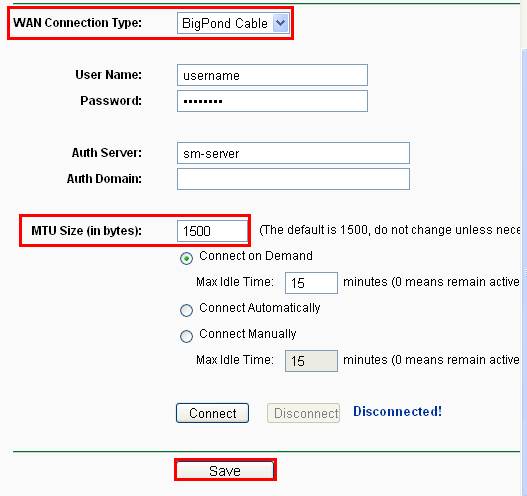
Task: Click the Disconnected! status text
Action: tap(397, 411)
